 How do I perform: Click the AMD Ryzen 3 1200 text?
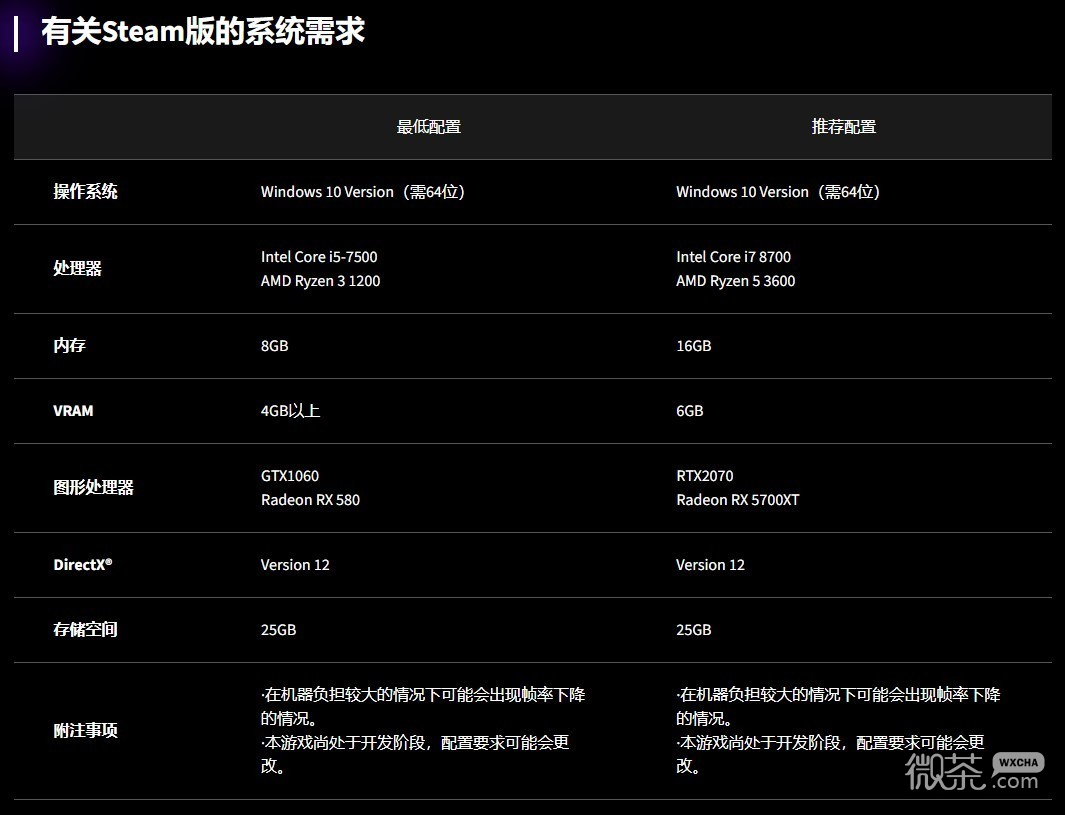(321, 281)
